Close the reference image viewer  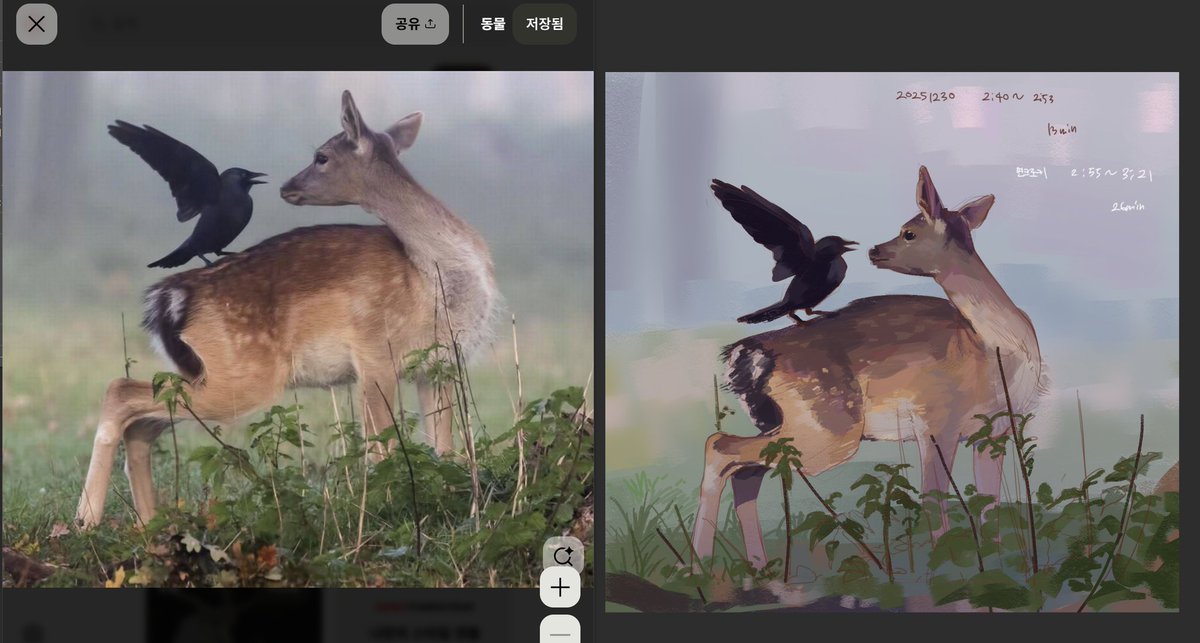(x=36, y=24)
